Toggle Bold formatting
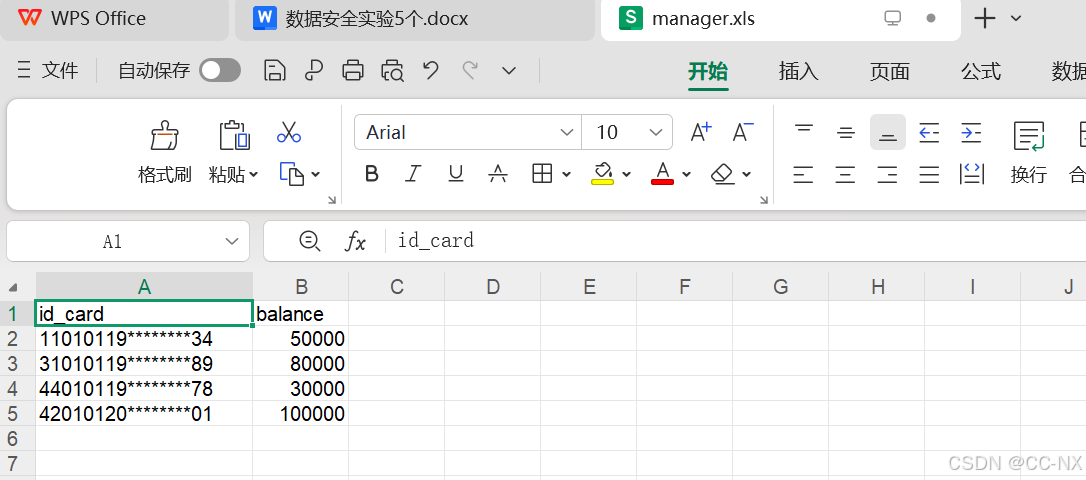This screenshot has width=1086, height=480. pos(372,174)
